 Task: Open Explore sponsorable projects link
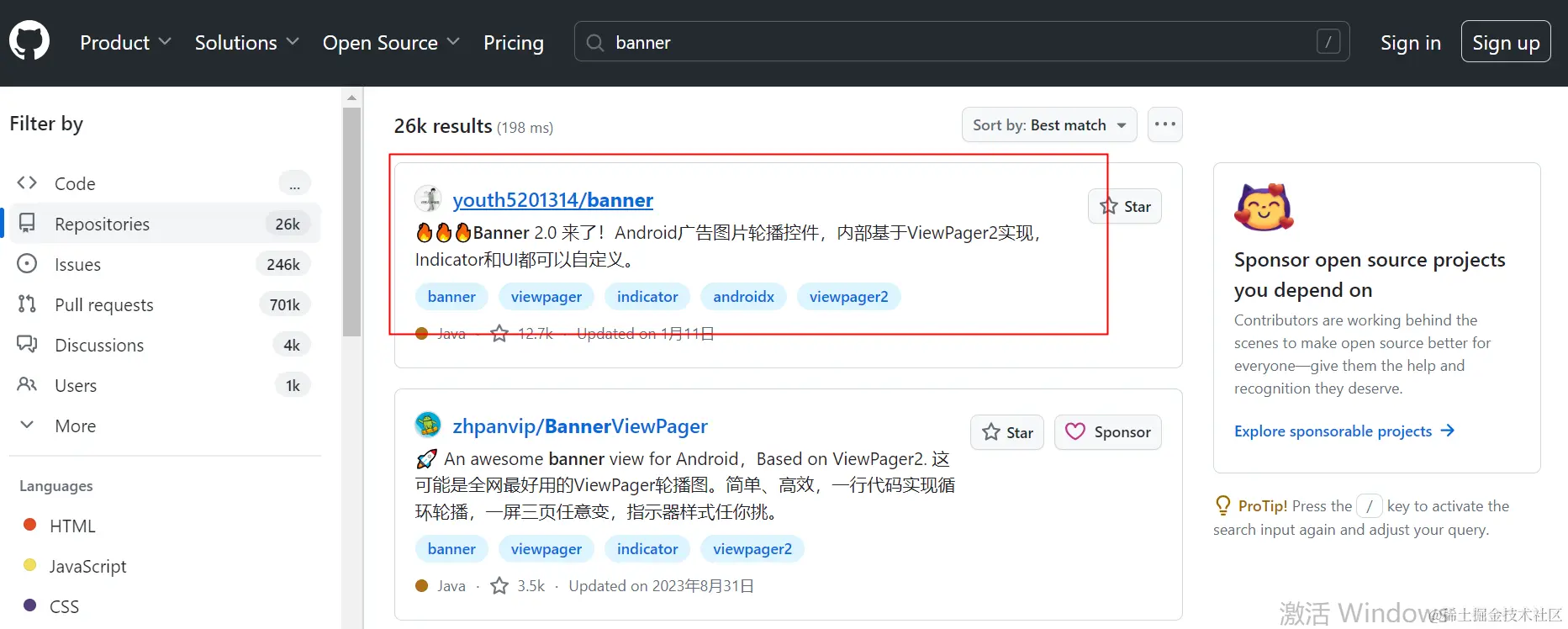1344,431
